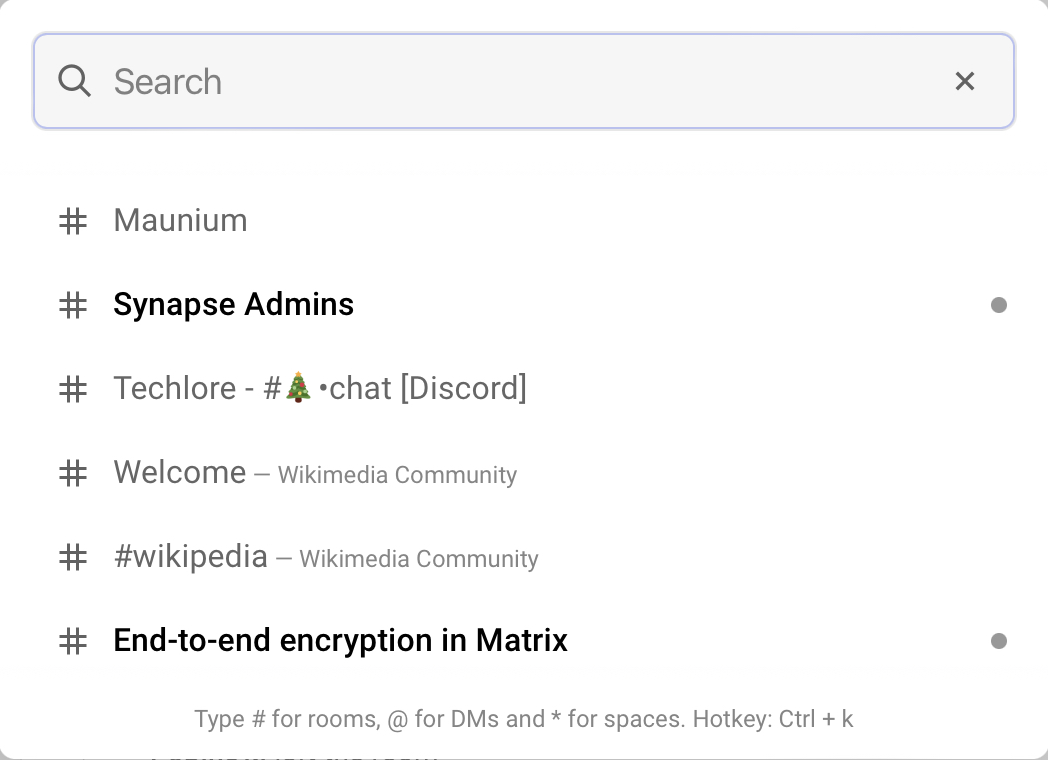This screenshot has width=1048, height=760.
Task: Jump to End-to-end encryption in Matrix
Action: coord(341,640)
